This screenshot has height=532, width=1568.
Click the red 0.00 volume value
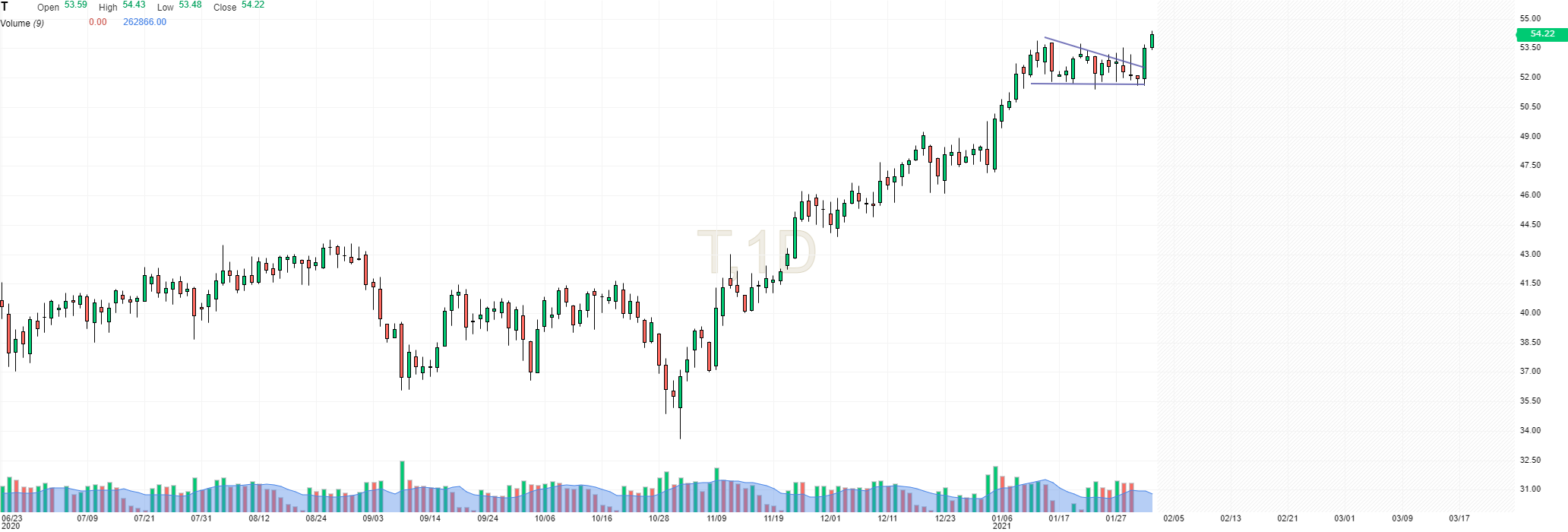(97, 22)
